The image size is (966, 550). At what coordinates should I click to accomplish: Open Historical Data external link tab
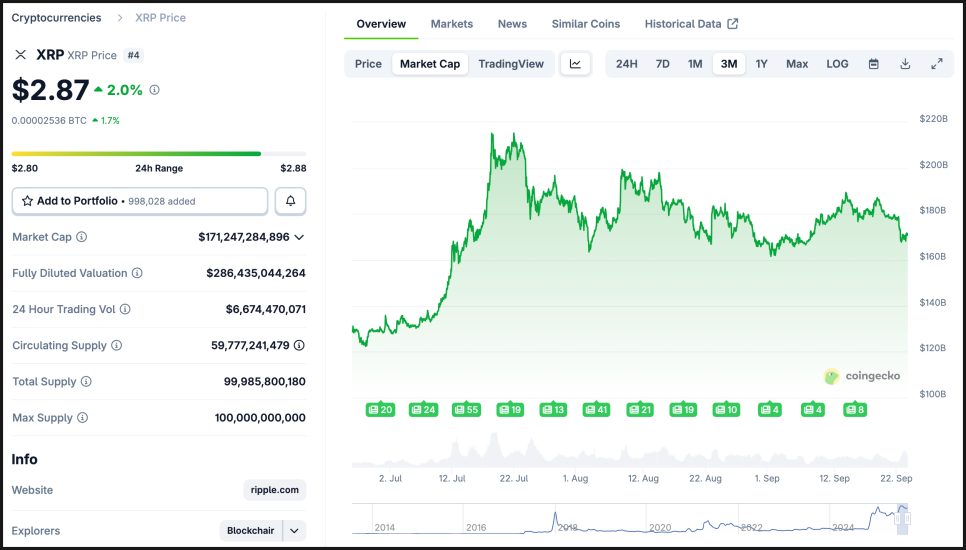click(691, 24)
